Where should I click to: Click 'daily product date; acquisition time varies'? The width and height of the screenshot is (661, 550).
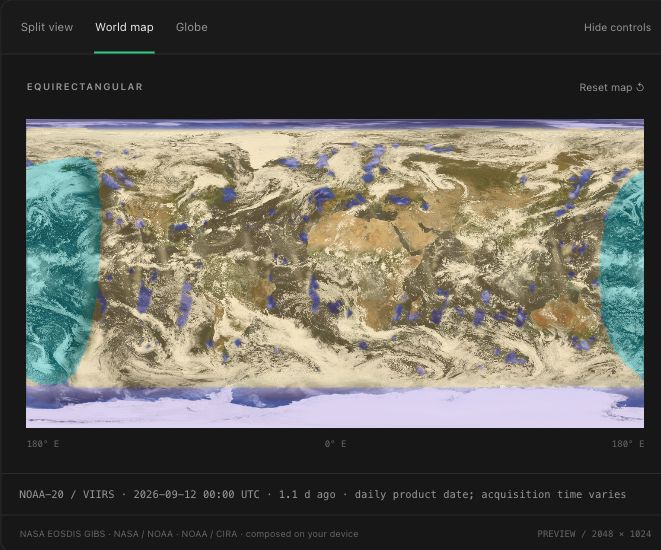click(x=490, y=494)
